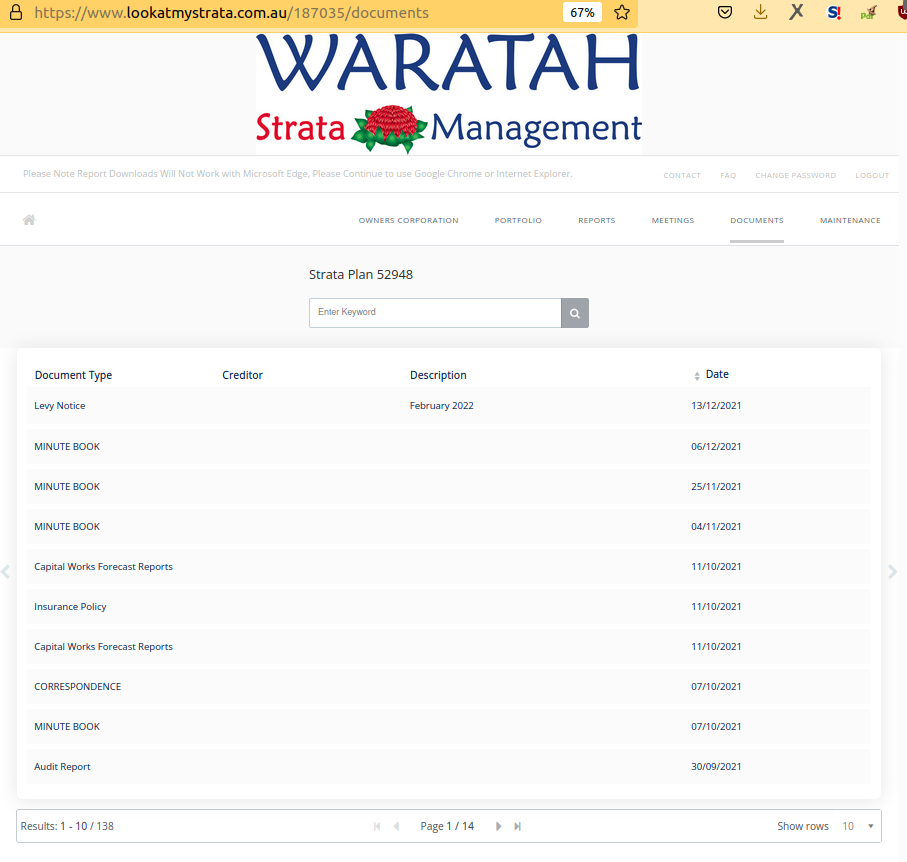Click the 13/12/2021 date cell

pos(716,406)
